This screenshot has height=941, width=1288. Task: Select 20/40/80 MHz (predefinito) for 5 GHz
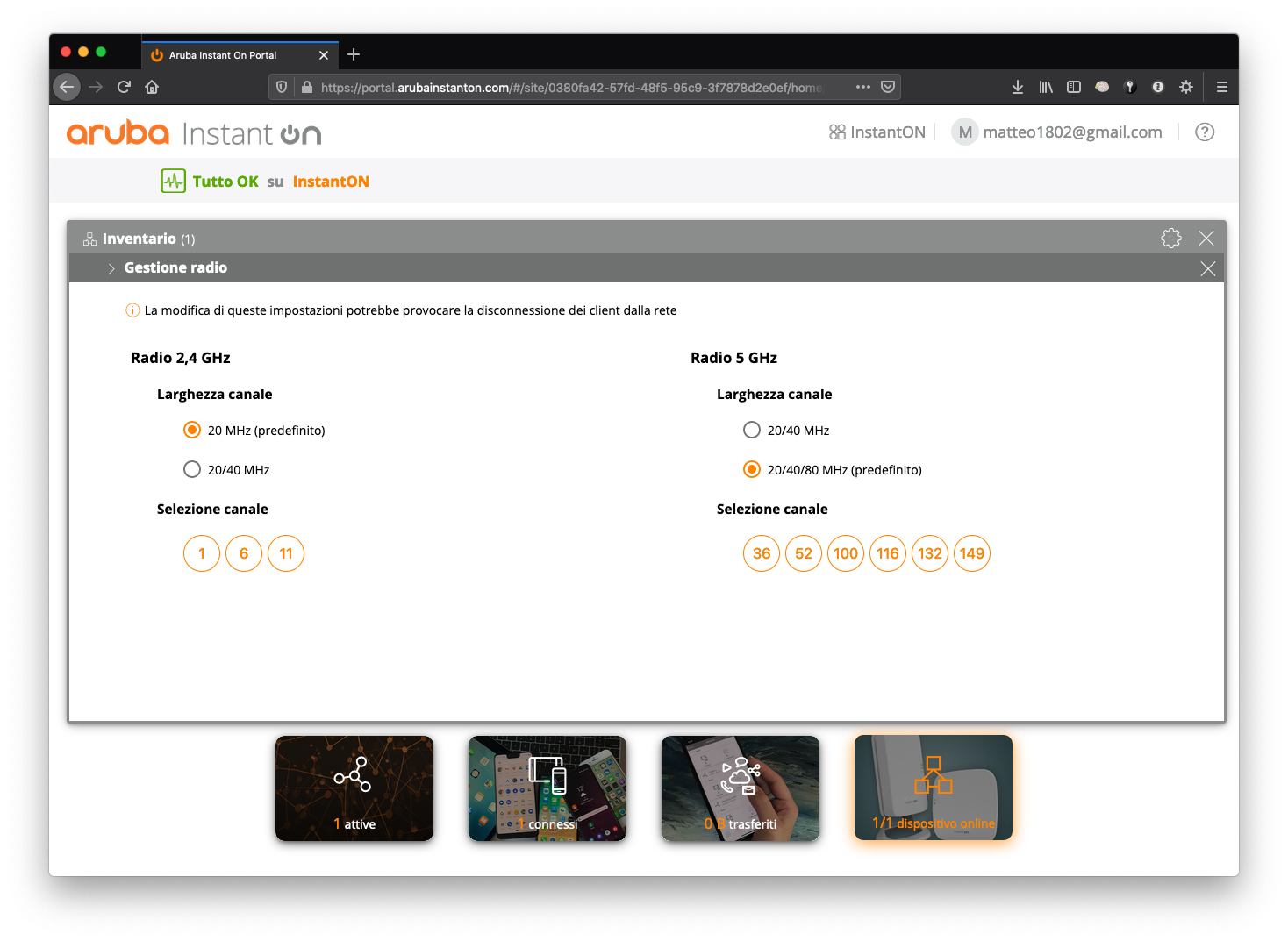(x=752, y=469)
